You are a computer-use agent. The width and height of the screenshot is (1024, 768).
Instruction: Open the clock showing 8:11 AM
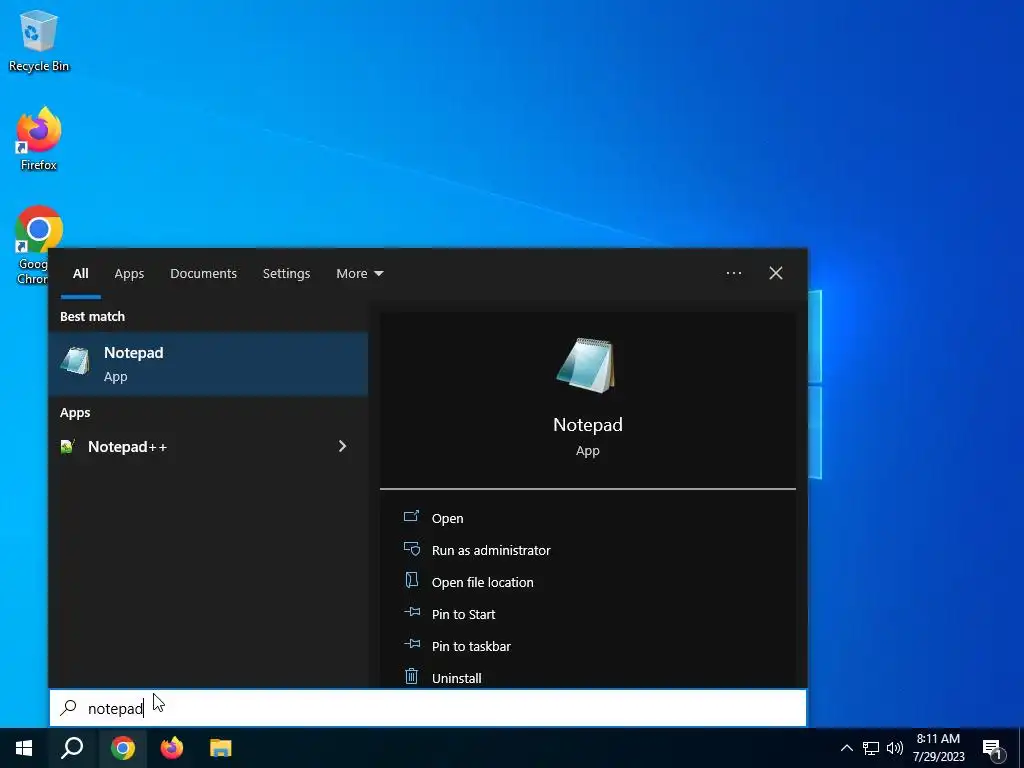pyautogui.click(x=938, y=748)
